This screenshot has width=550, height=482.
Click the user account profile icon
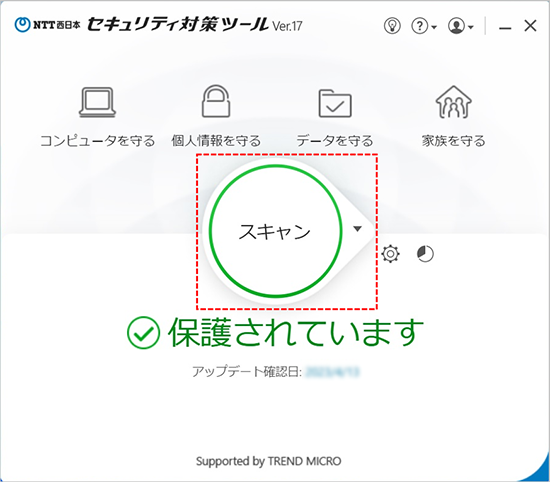tap(456, 26)
